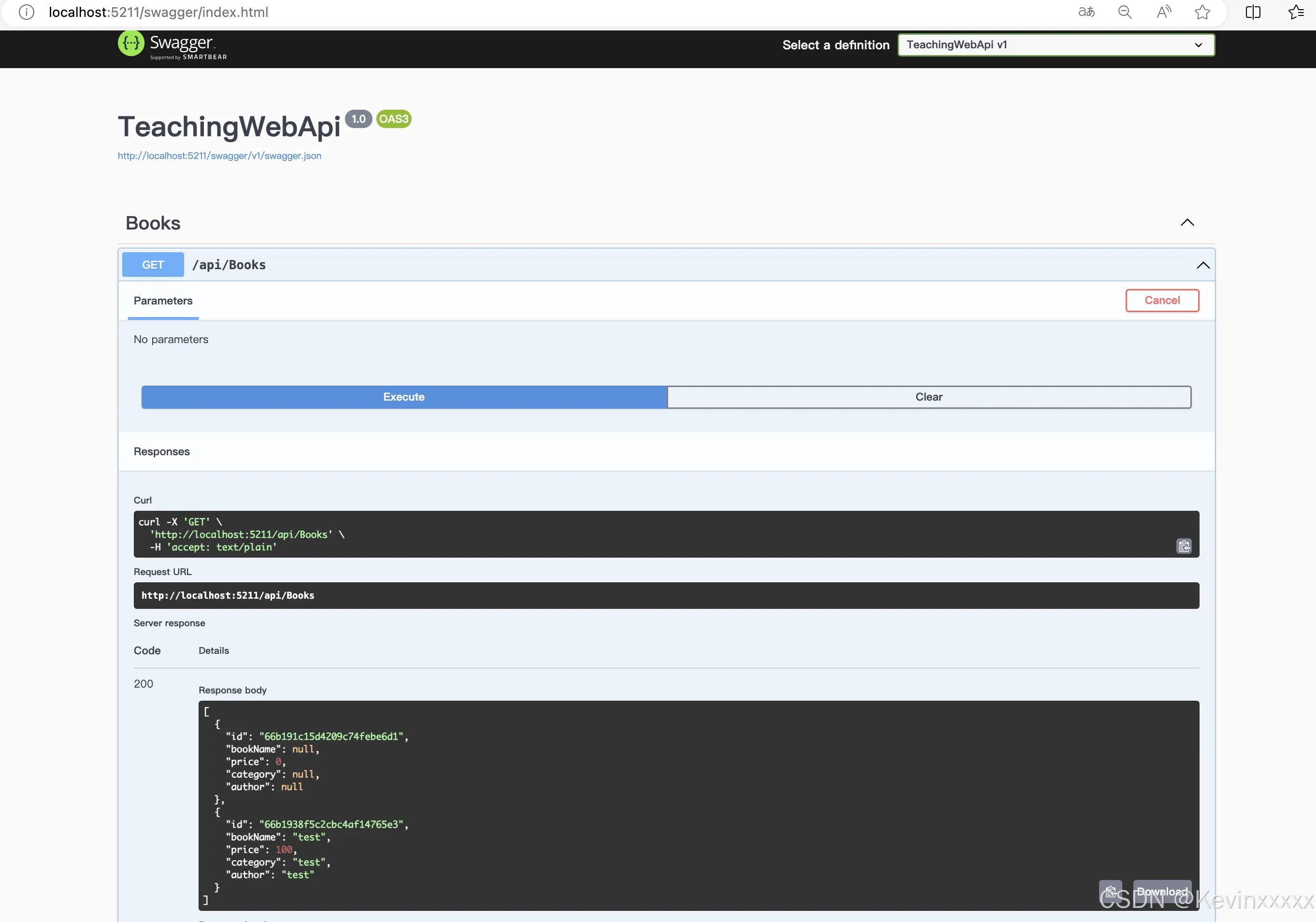This screenshot has height=922, width=1316.
Task: Click the zoom out magnifier icon
Action: point(1125,12)
